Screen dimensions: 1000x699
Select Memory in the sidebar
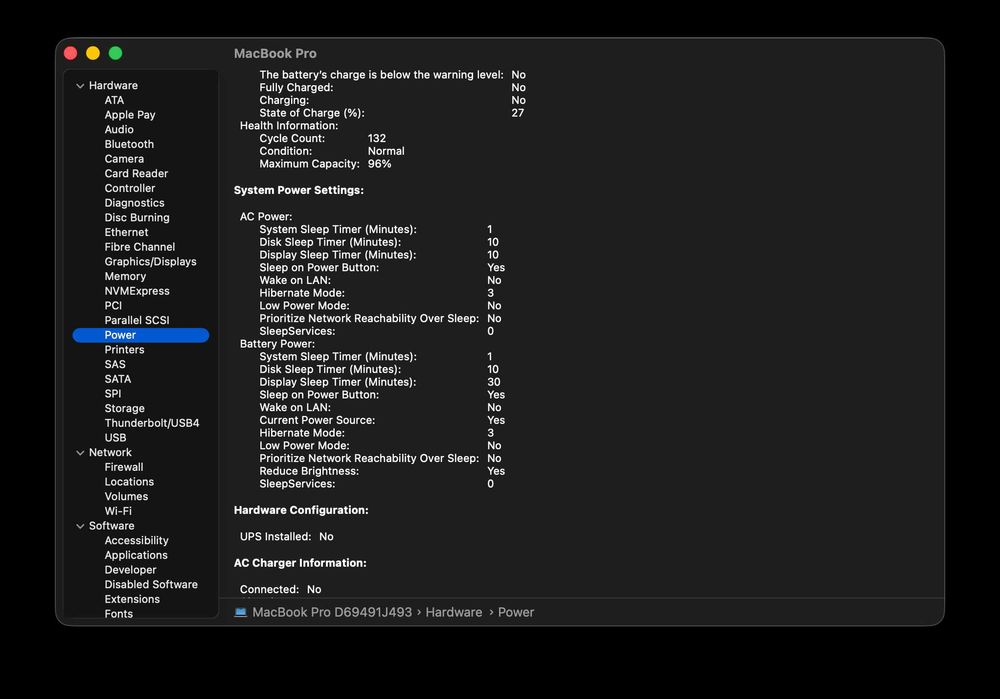click(x=126, y=276)
